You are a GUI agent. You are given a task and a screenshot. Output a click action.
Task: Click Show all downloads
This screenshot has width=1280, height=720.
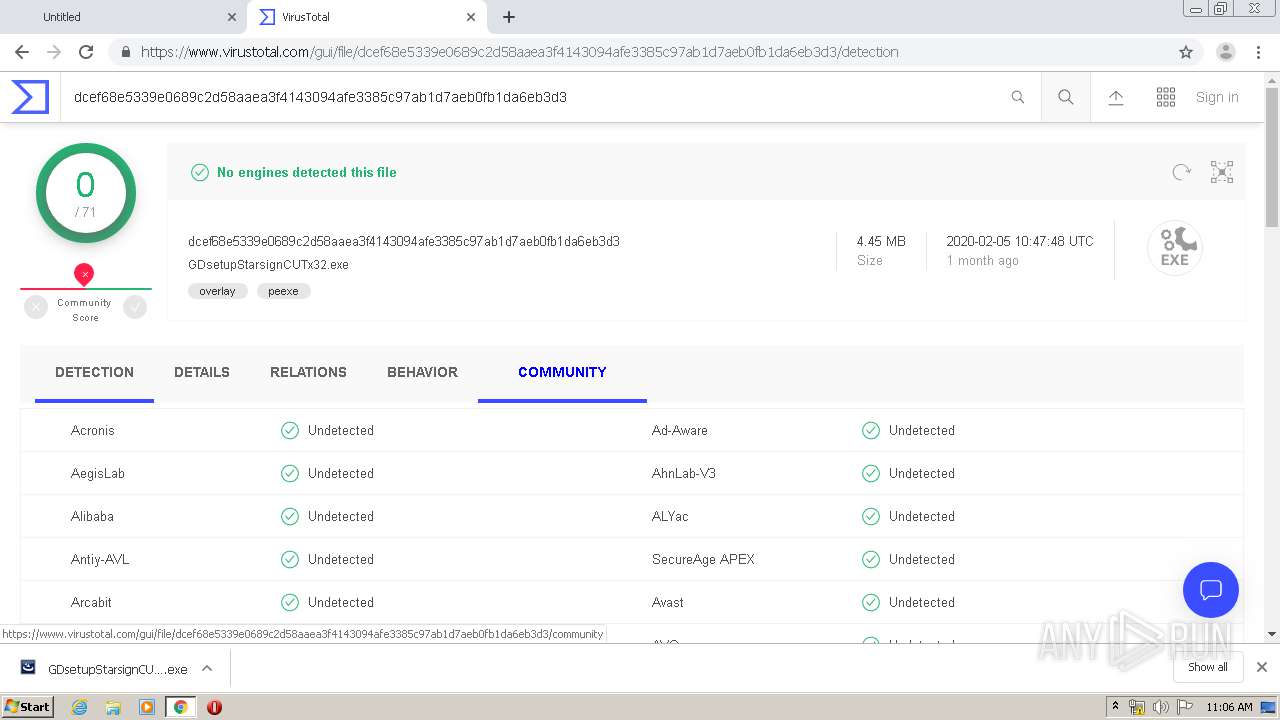[1207, 667]
